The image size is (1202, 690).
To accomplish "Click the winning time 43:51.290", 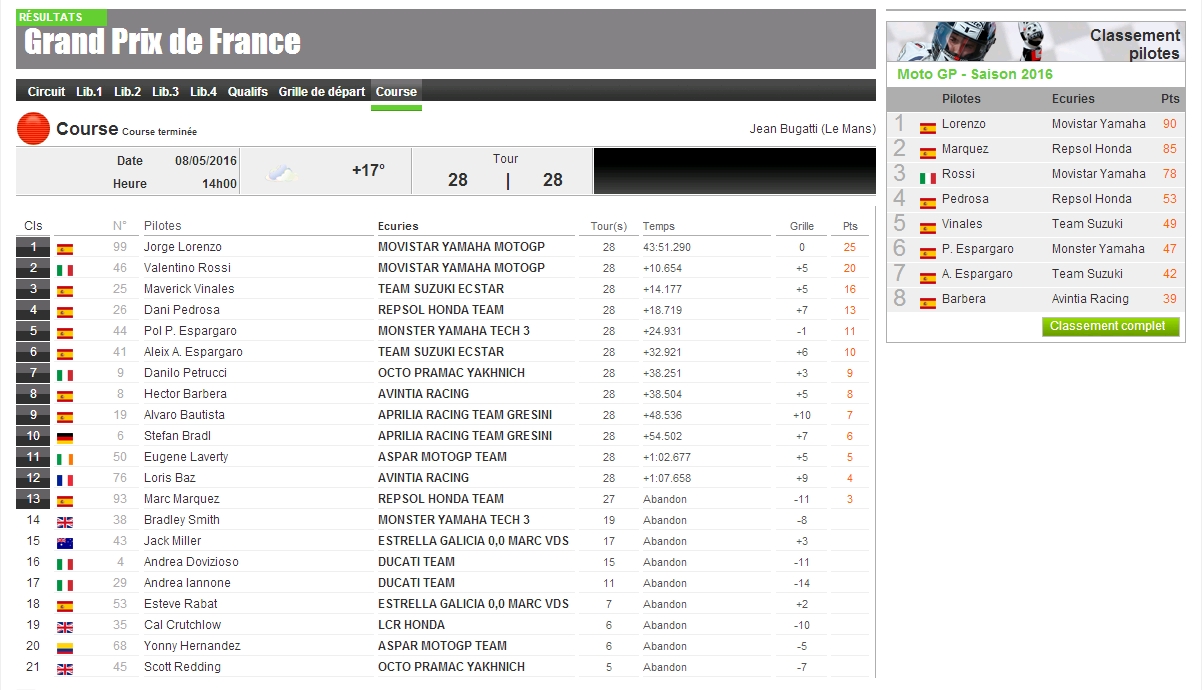I will coord(667,247).
